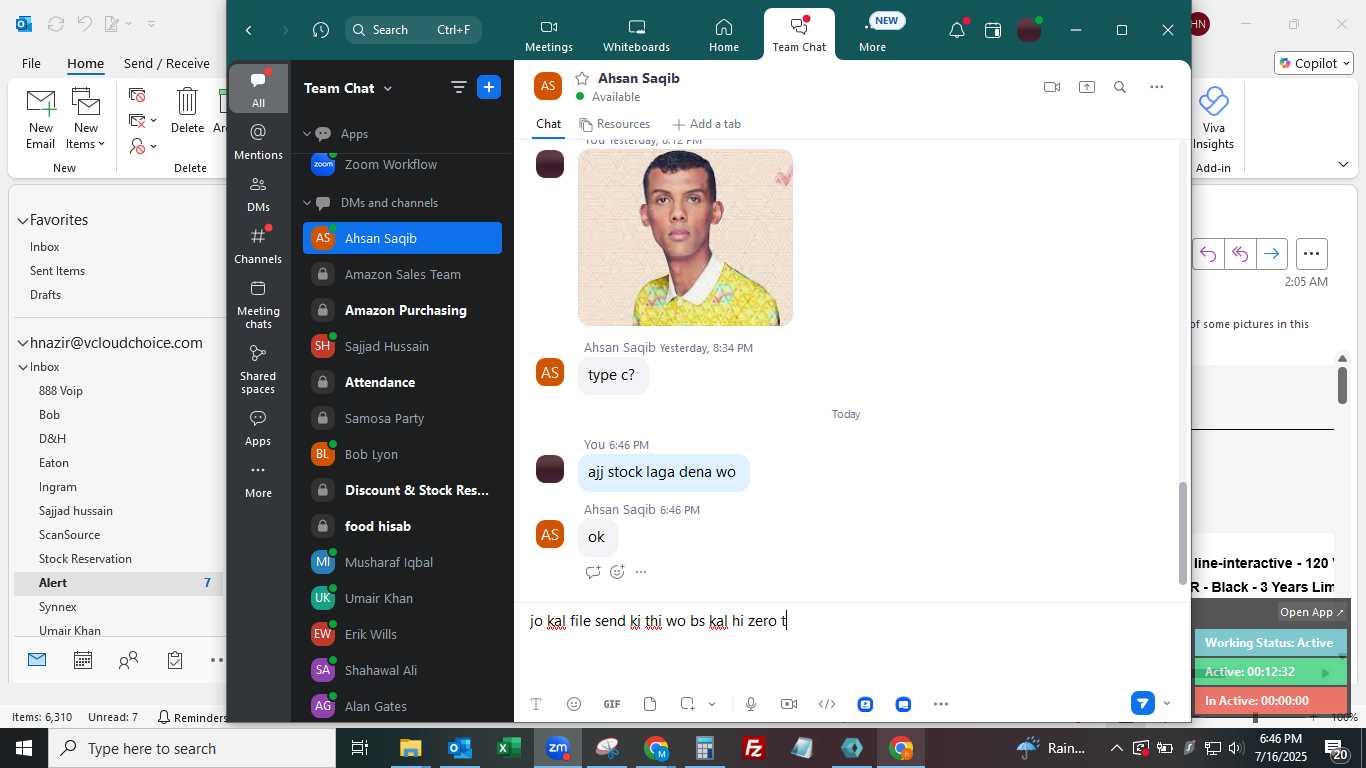
Task: Send the typed message
Action: click(1143, 703)
